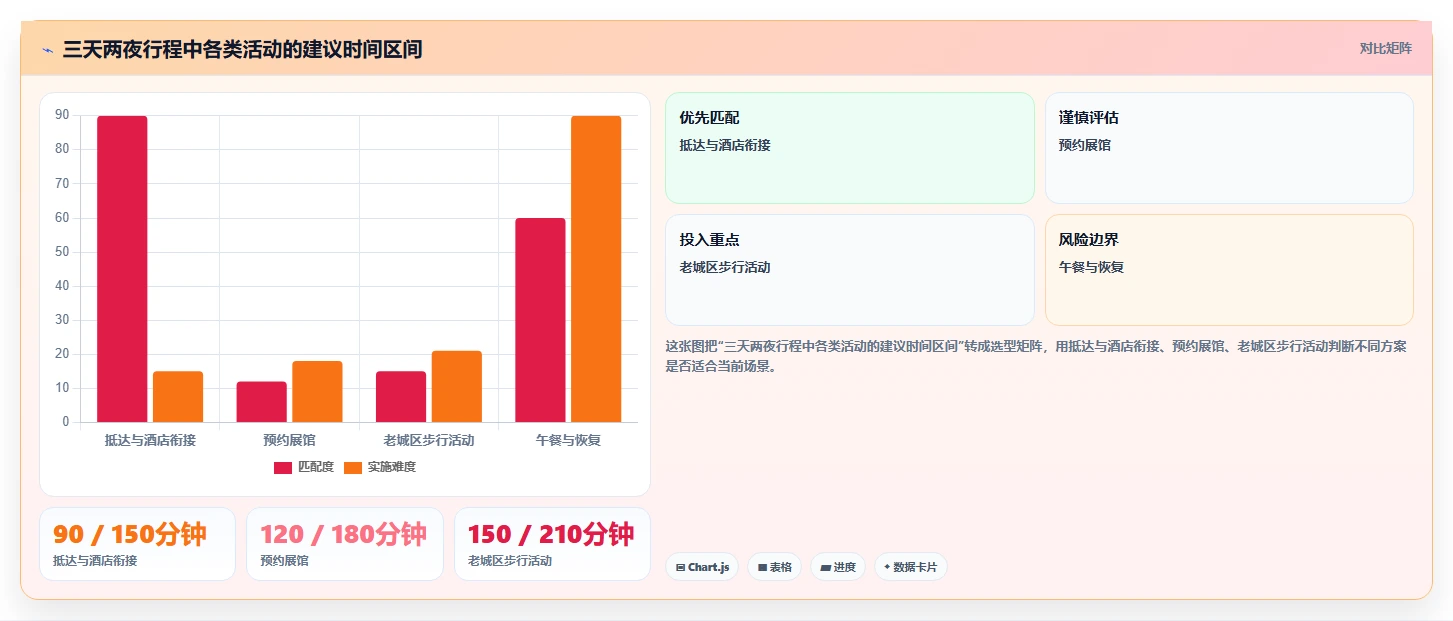This screenshot has width=1453, height=621.
Task: Select the 150 / 210分钟 stat card
Action: coord(552,544)
